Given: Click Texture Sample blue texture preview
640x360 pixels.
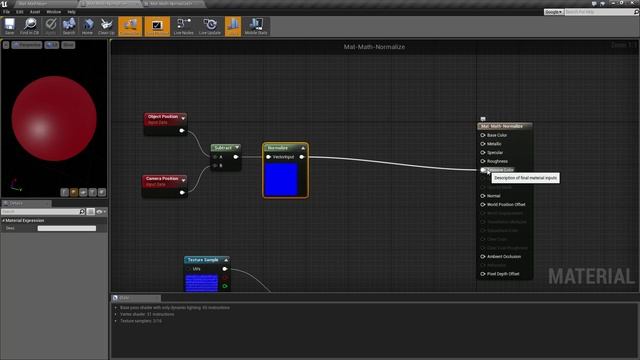Looking at the screenshot, I should (202, 283).
